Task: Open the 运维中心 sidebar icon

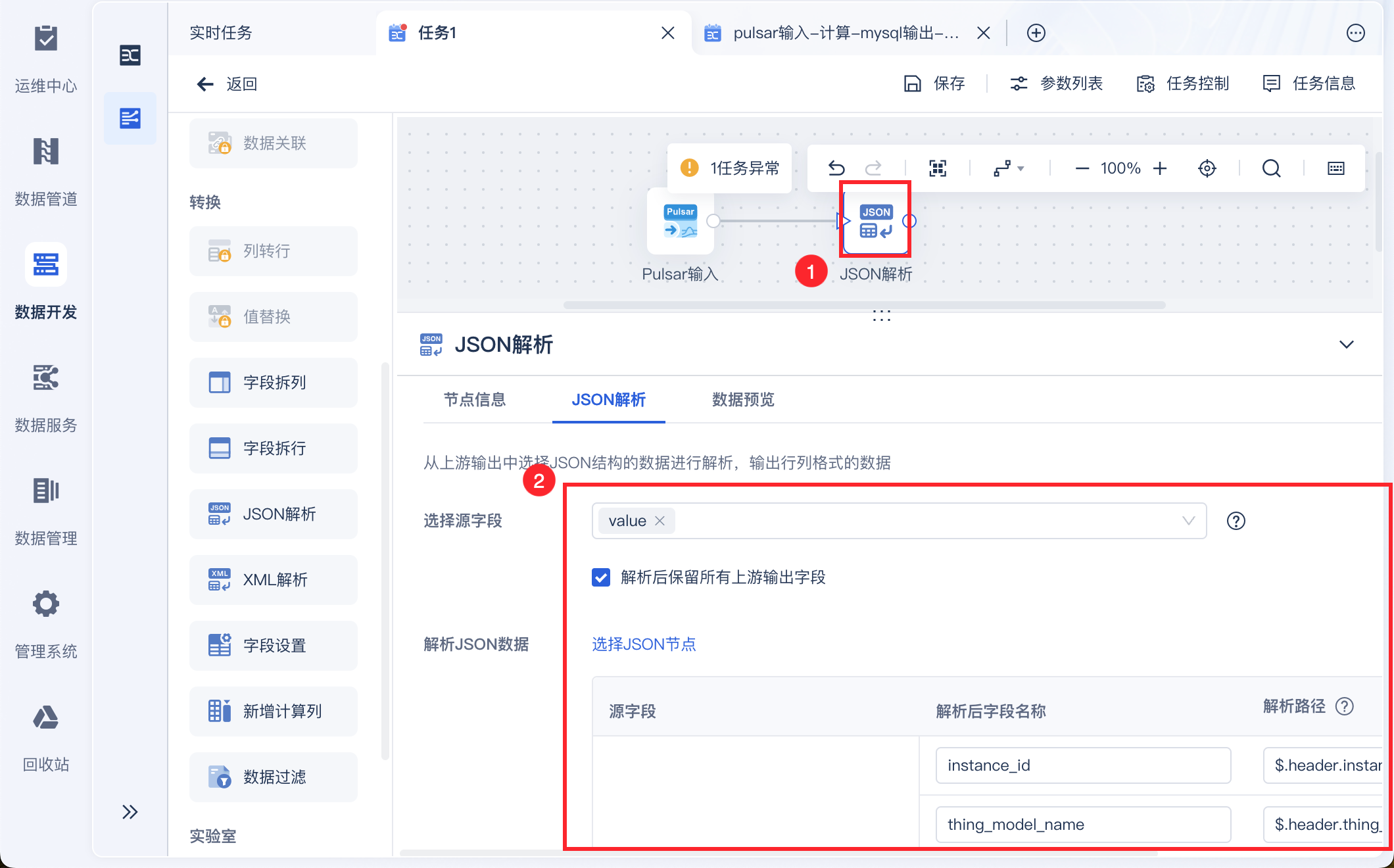Action: [x=46, y=39]
